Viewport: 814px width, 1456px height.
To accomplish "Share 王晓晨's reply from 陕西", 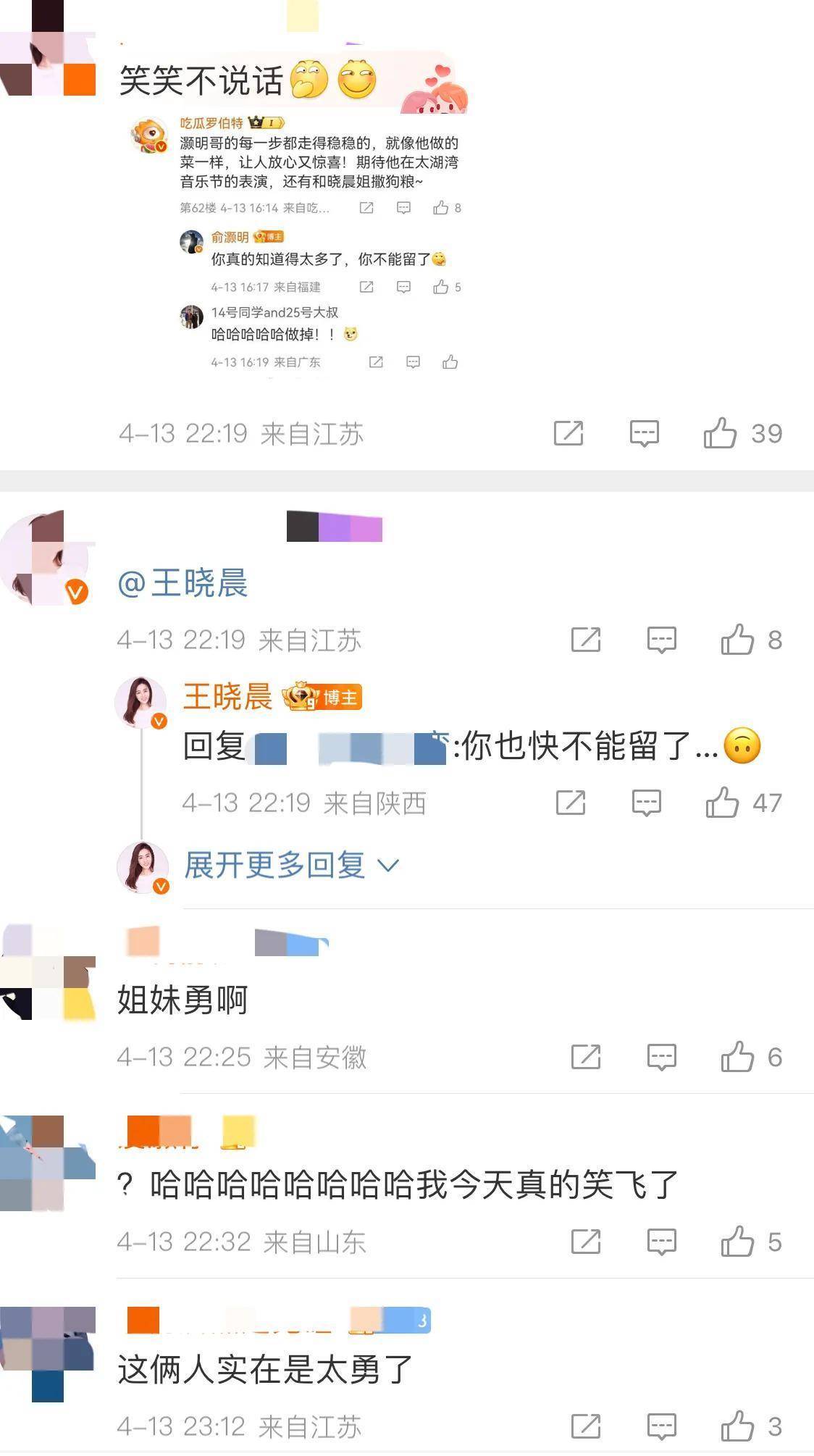I will coord(571,803).
